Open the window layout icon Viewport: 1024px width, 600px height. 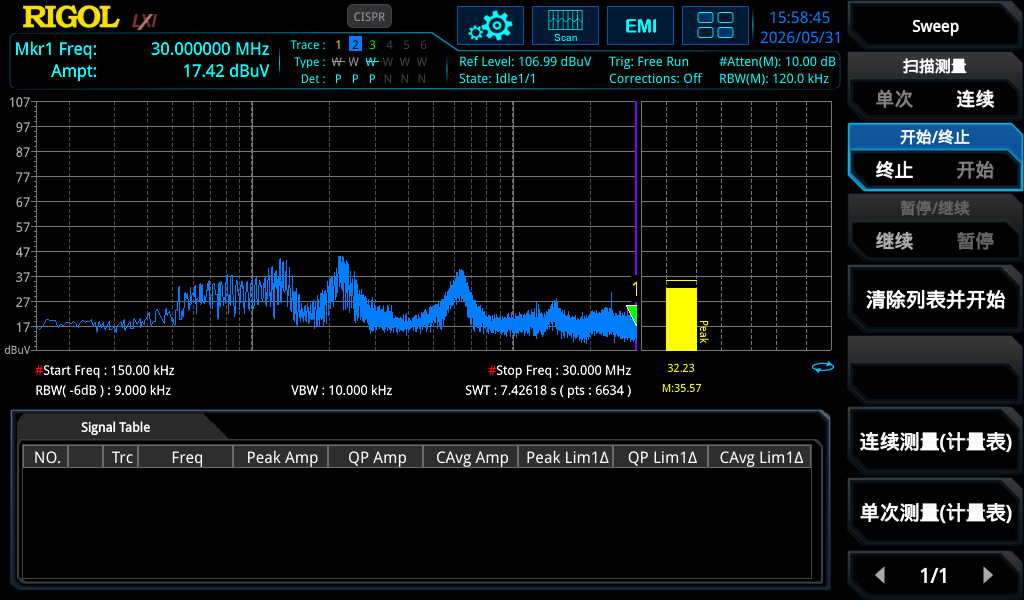(715, 26)
